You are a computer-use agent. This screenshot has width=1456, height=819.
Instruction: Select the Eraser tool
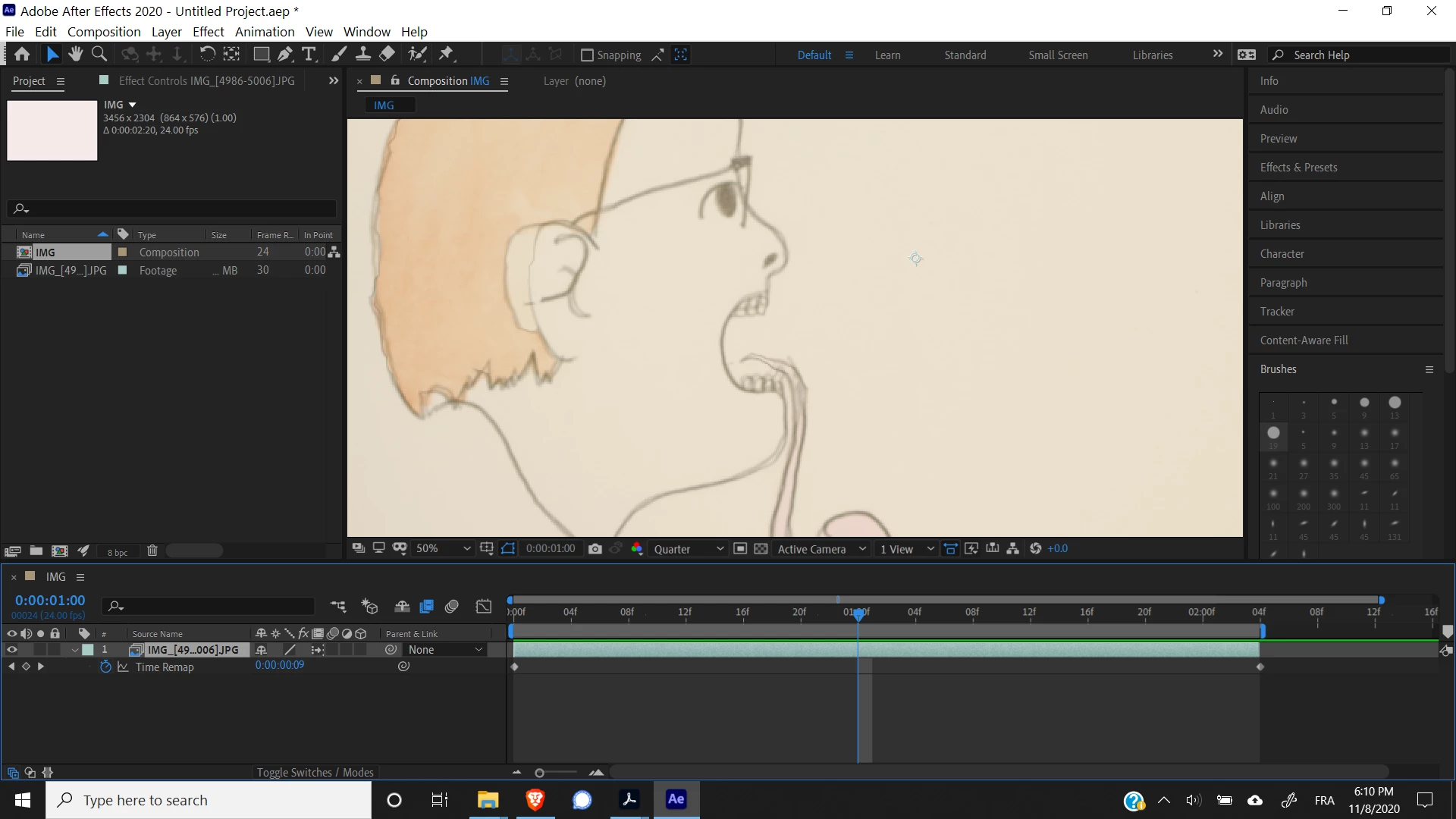[388, 54]
